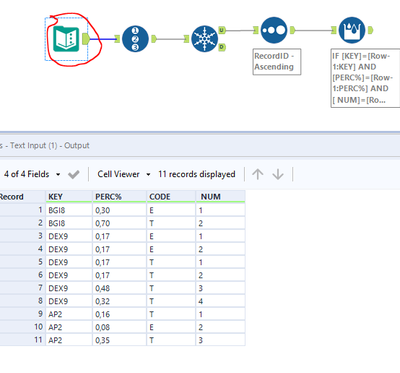The height and width of the screenshot is (373, 400).
Task: Select the Unique tool snowflake node
Action: pos(205,39)
